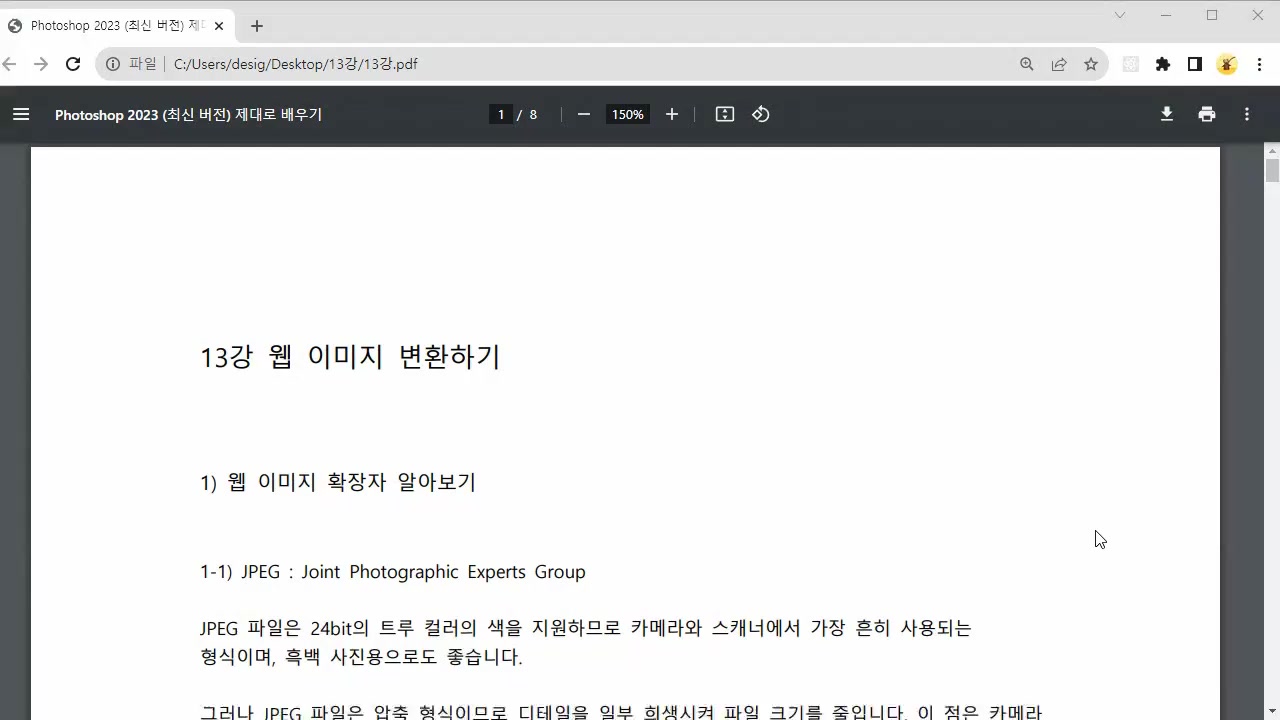1280x720 pixels.
Task: Select the Photoshop 2023 tutorial tab
Action: coord(110,25)
